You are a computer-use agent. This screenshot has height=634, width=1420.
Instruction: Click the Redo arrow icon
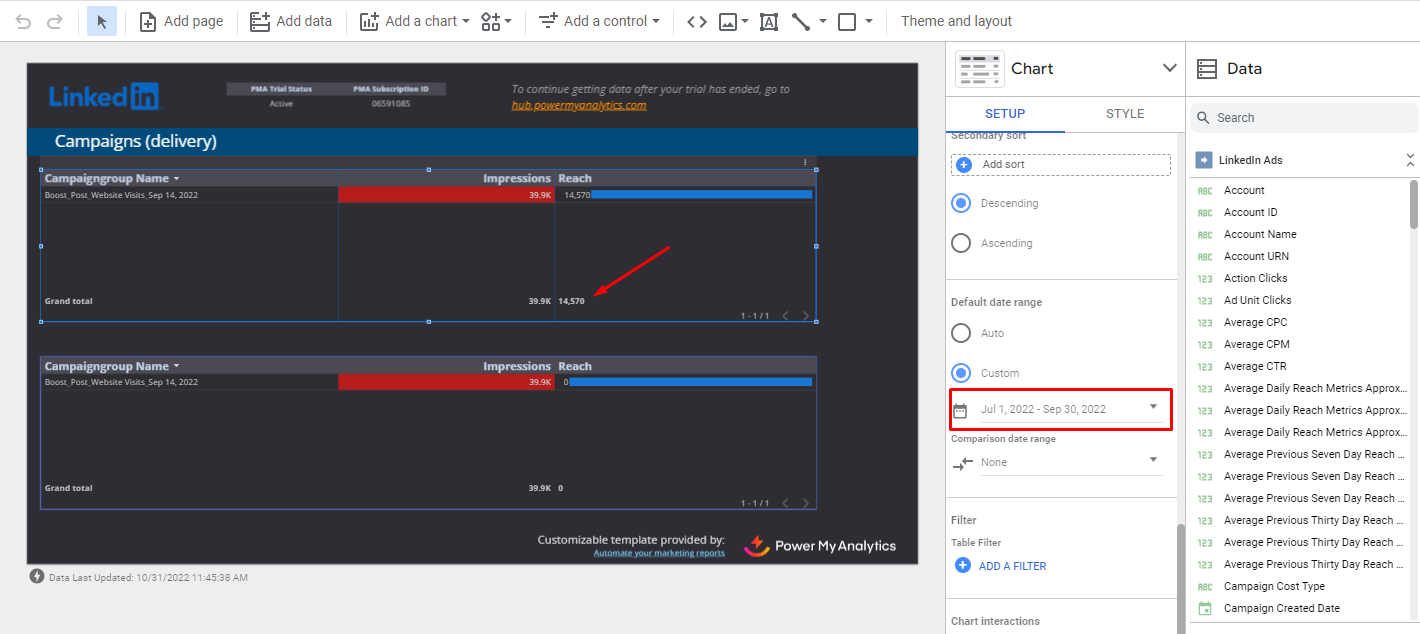click(x=55, y=21)
